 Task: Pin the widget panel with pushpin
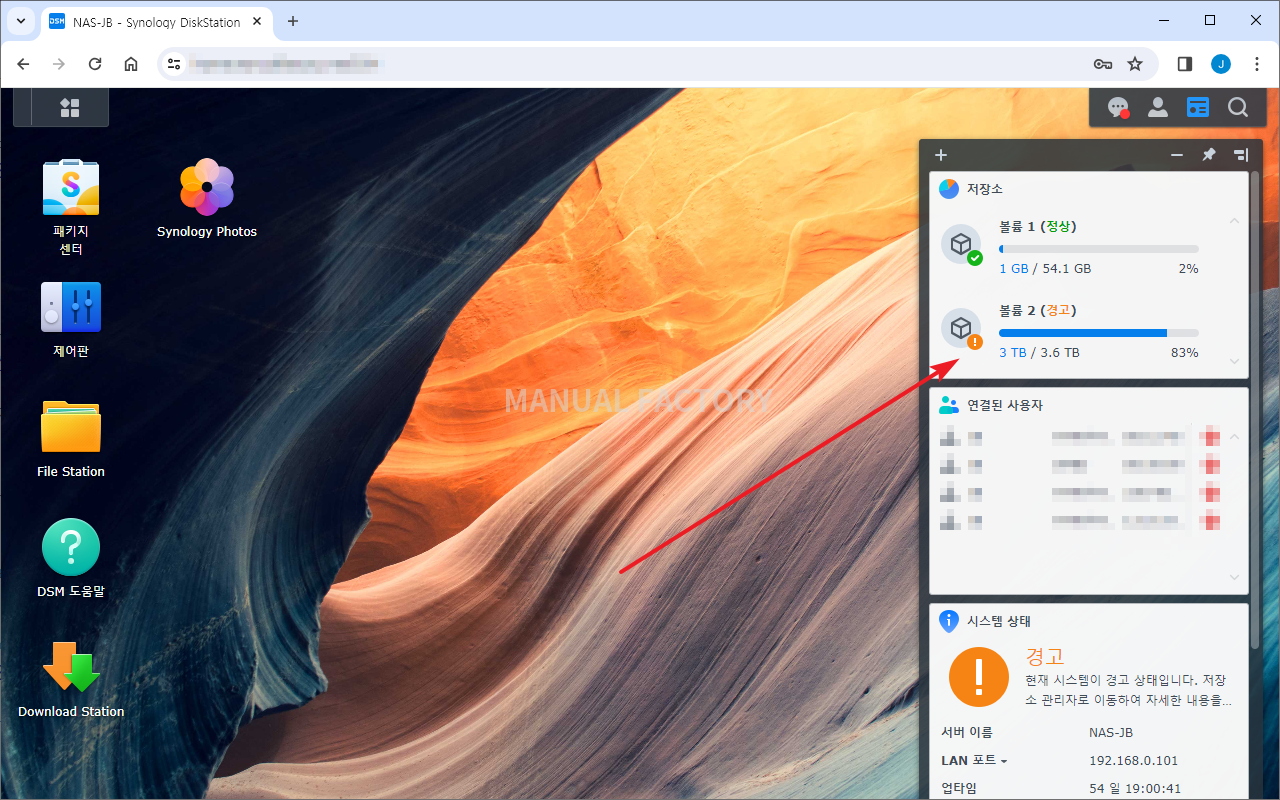tap(1209, 155)
